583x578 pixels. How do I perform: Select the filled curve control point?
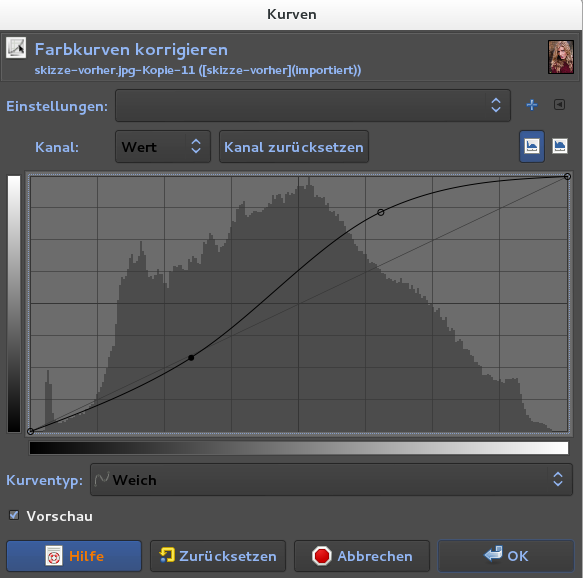pos(191,358)
